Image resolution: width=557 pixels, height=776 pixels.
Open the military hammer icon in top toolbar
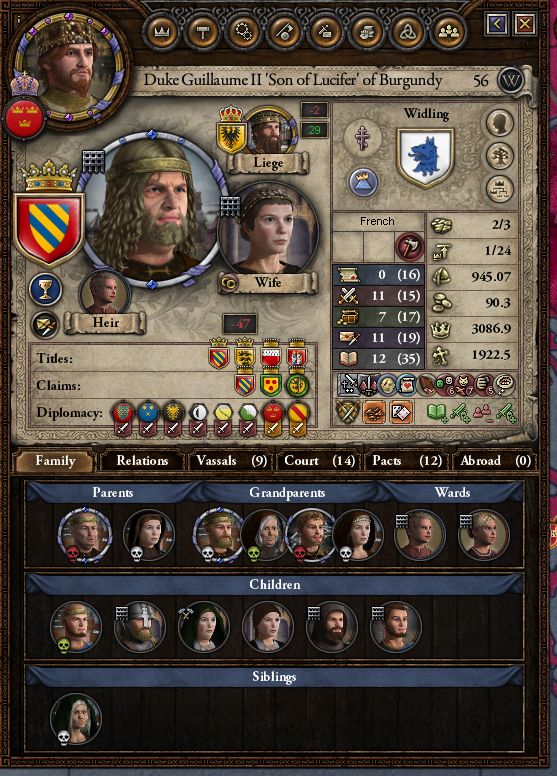(203, 32)
